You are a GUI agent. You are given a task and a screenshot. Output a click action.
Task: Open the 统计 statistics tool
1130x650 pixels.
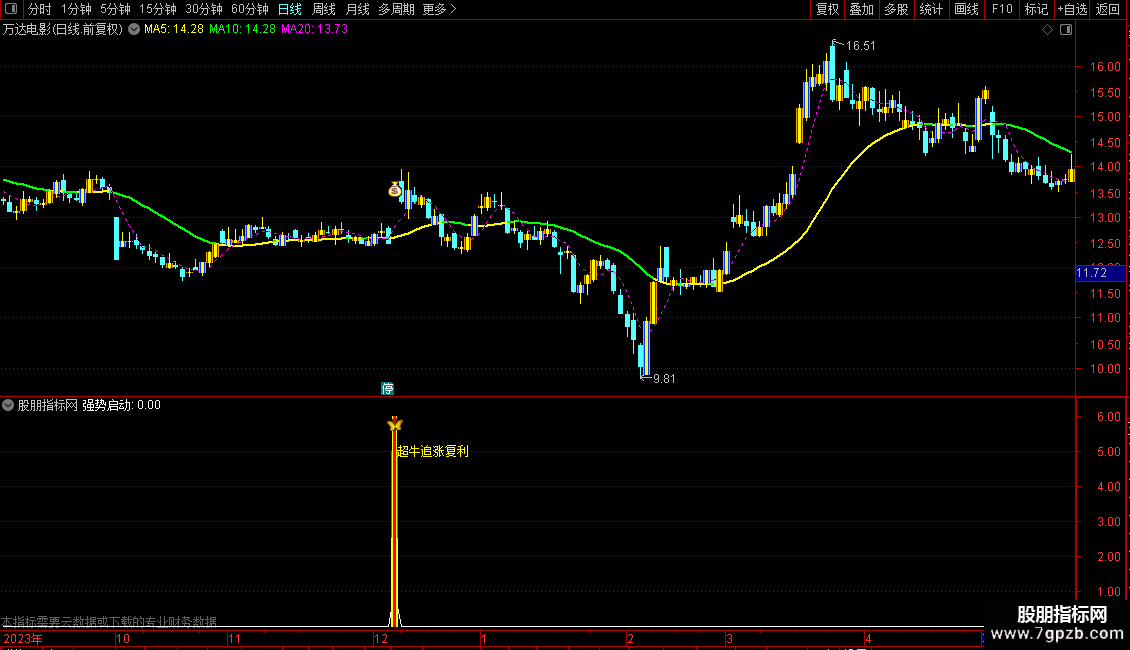931,9
